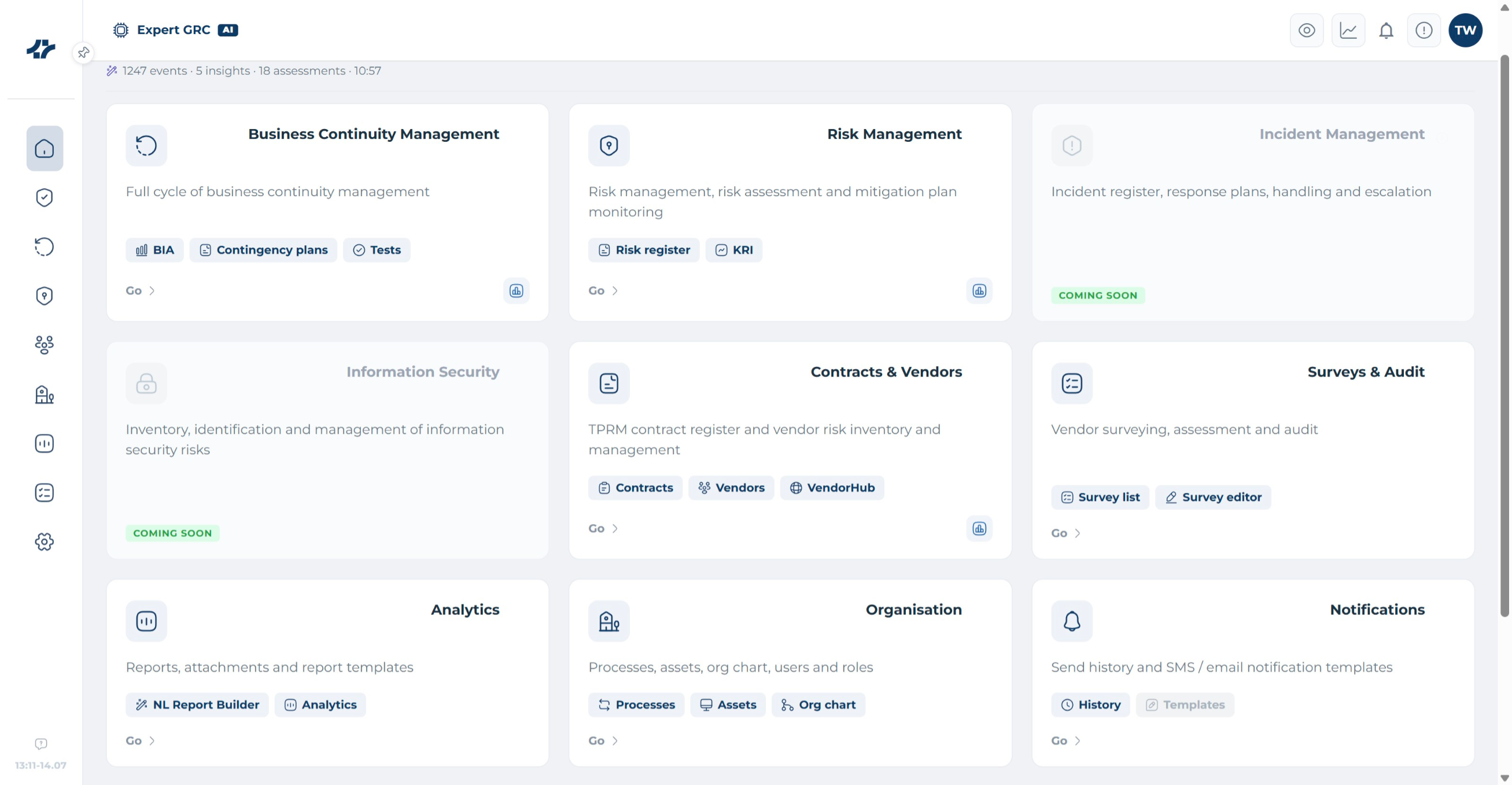Viewport: 1512px width, 785px height.
Task: Open Analytics sidebar icon
Action: (x=45, y=443)
